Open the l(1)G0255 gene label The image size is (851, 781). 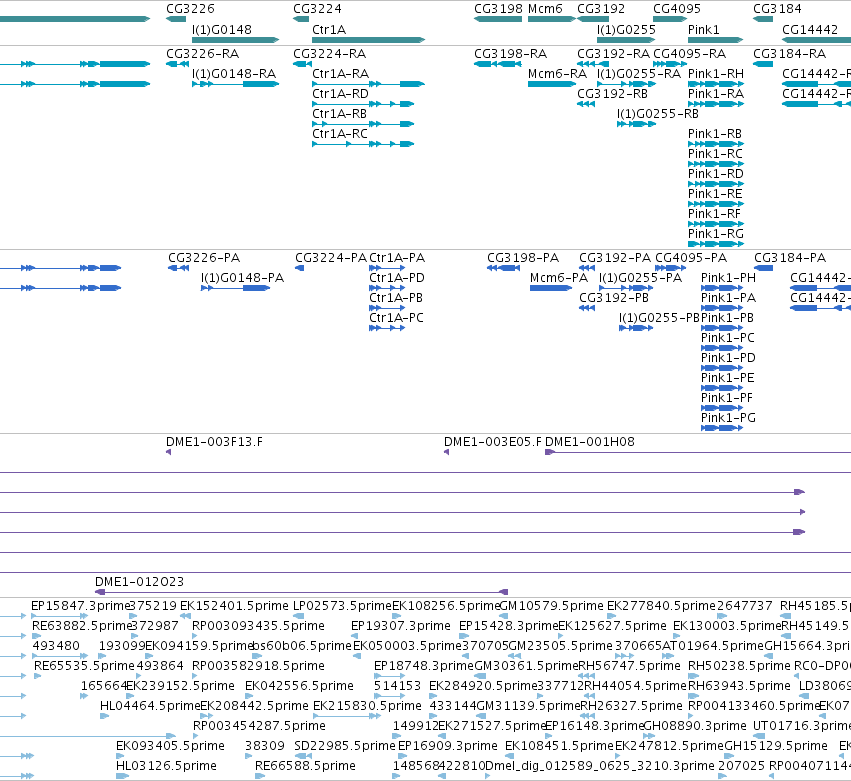point(626,29)
